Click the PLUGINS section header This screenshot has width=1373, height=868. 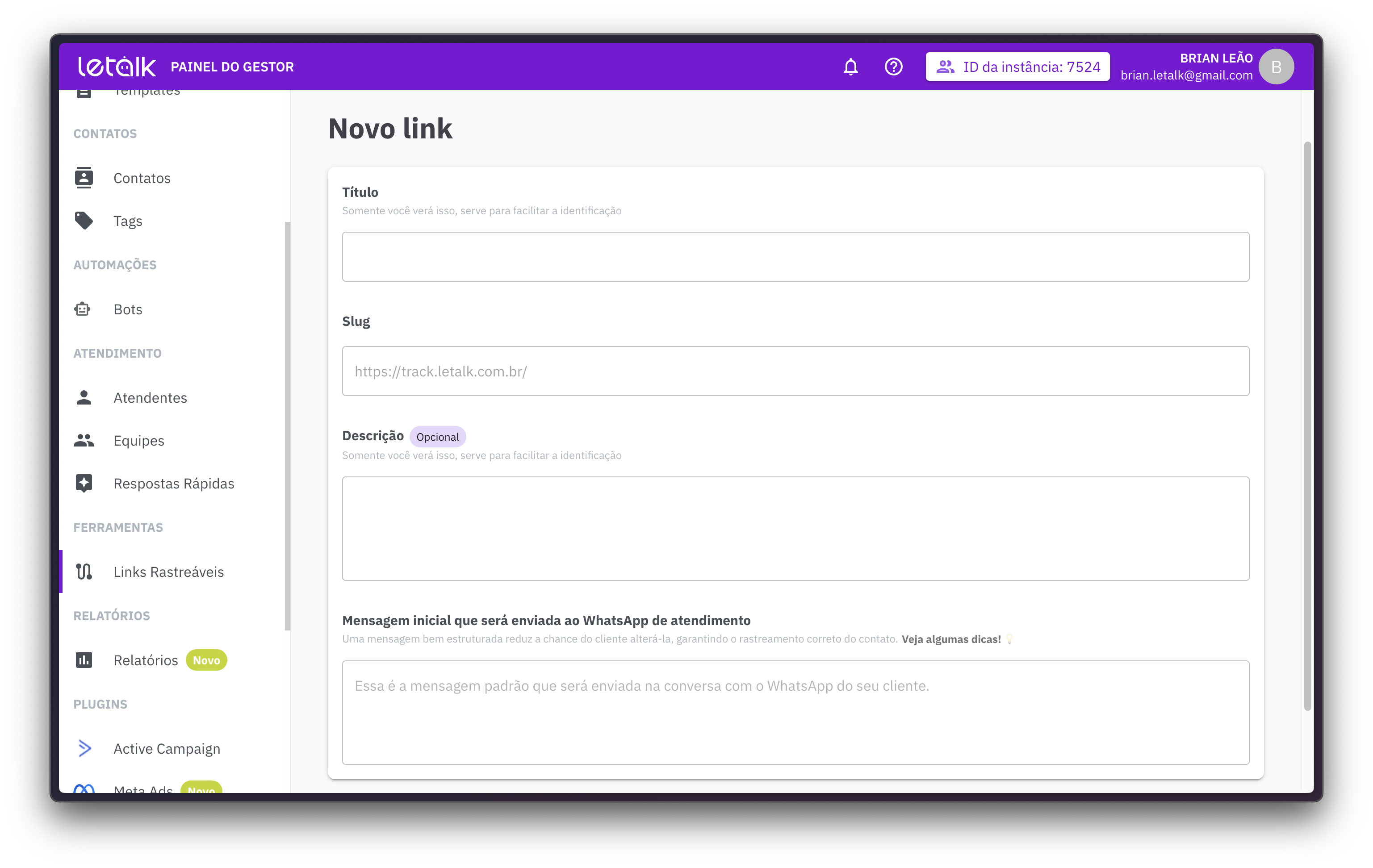(100, 704)
